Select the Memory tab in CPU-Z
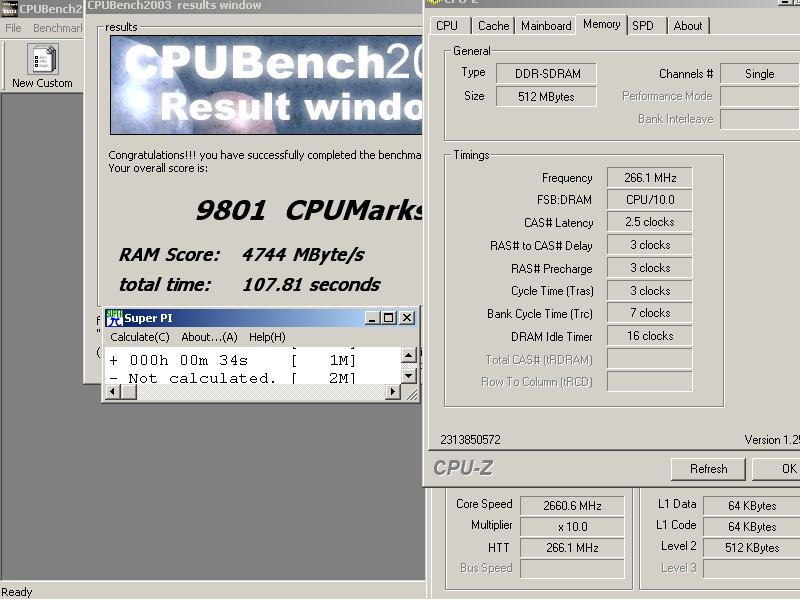 coord(602,24)
